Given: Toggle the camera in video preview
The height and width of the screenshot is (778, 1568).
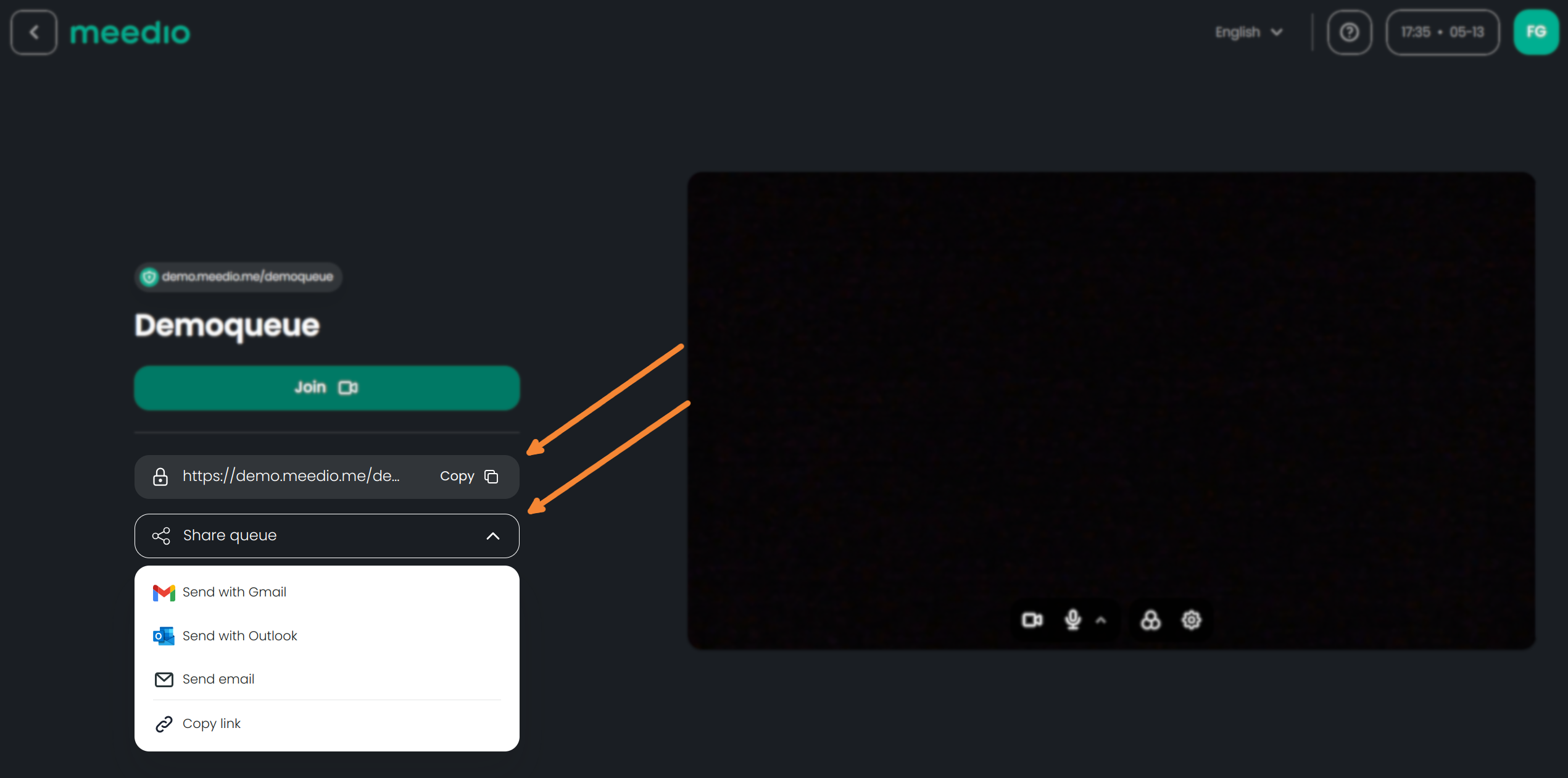Looking at the screenshot, I should pos(1032,620).
